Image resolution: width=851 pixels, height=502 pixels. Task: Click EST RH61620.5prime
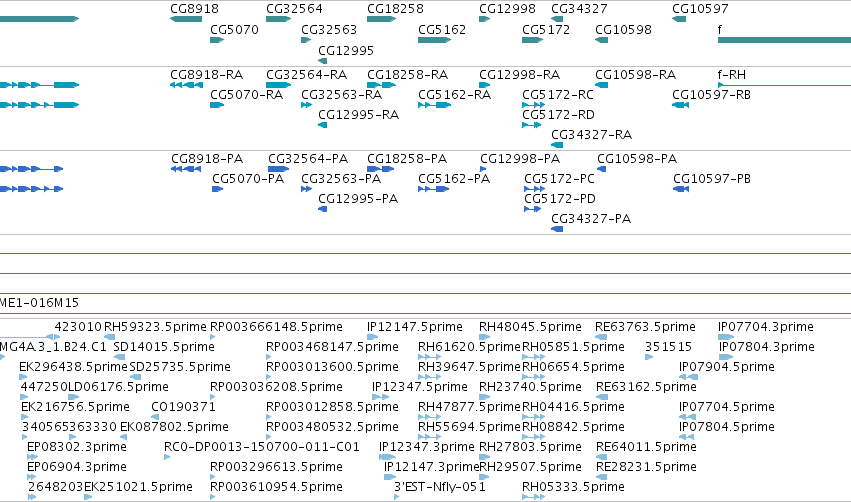click(469, 347)
